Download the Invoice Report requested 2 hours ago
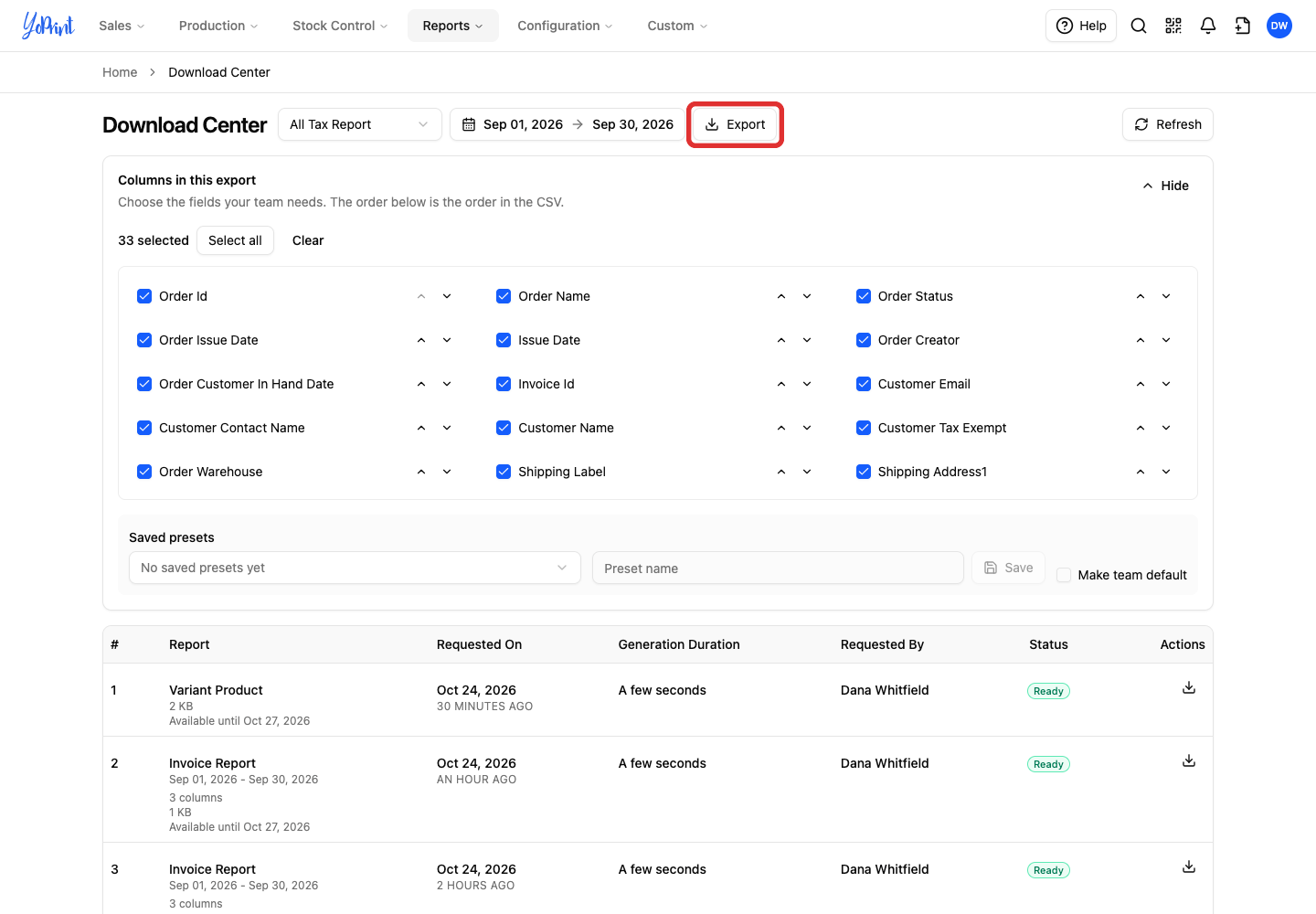The width and height of the screenshot is (1316, 914). (x=1189, y=866)
